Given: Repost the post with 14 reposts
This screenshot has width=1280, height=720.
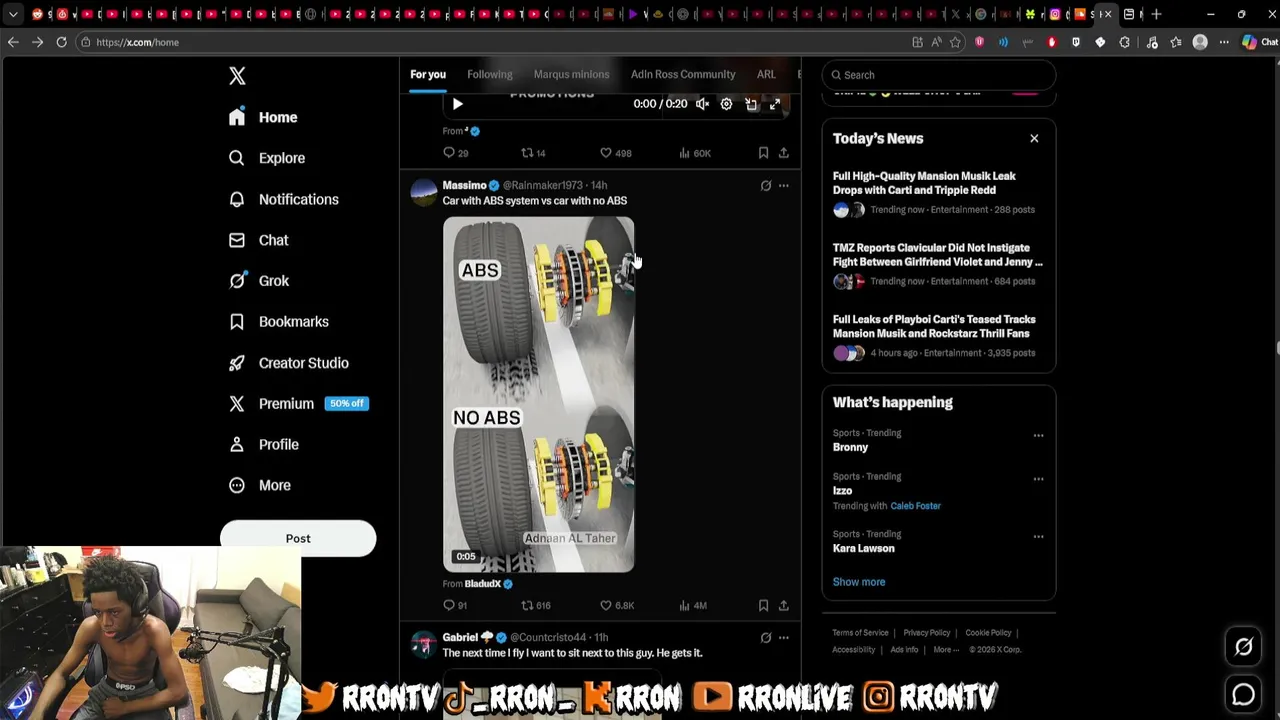Looking at the screenshot, I should pos(533,153).
